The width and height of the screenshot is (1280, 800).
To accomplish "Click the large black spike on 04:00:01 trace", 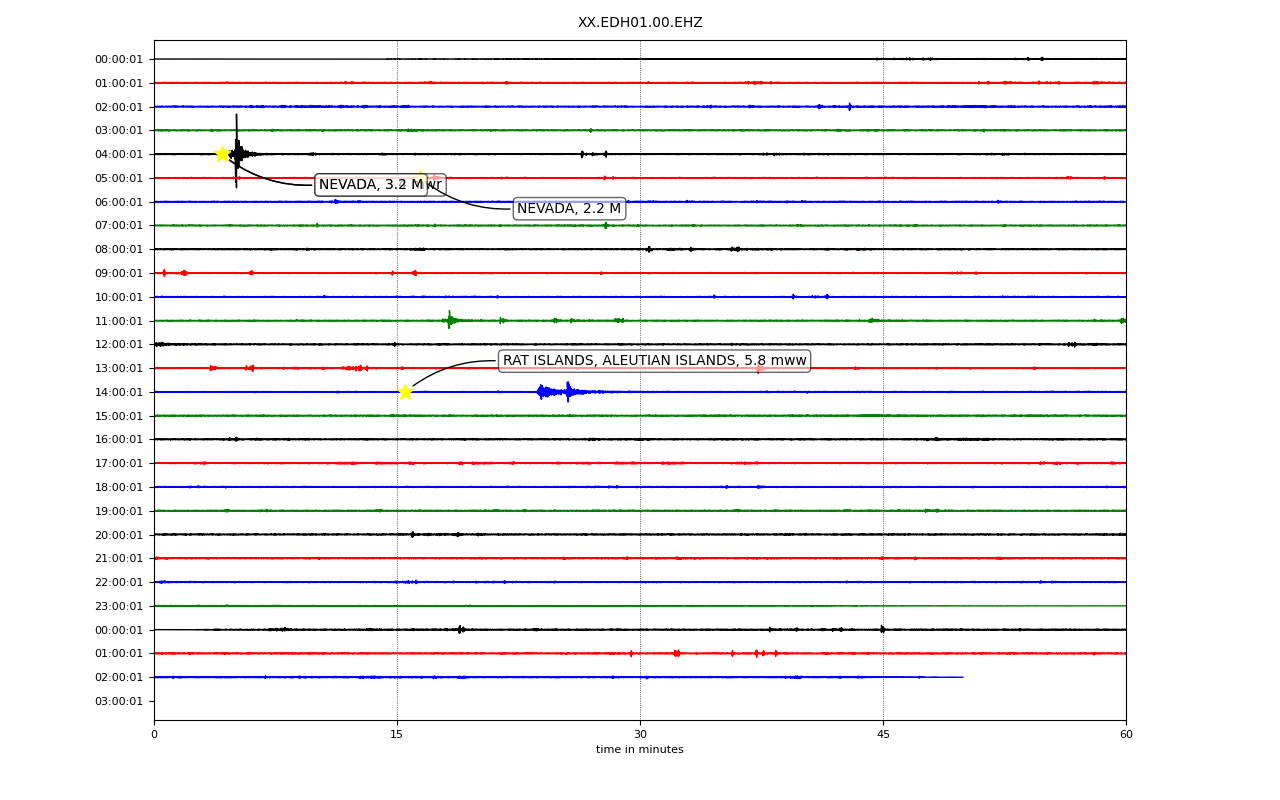I will 237,151.
